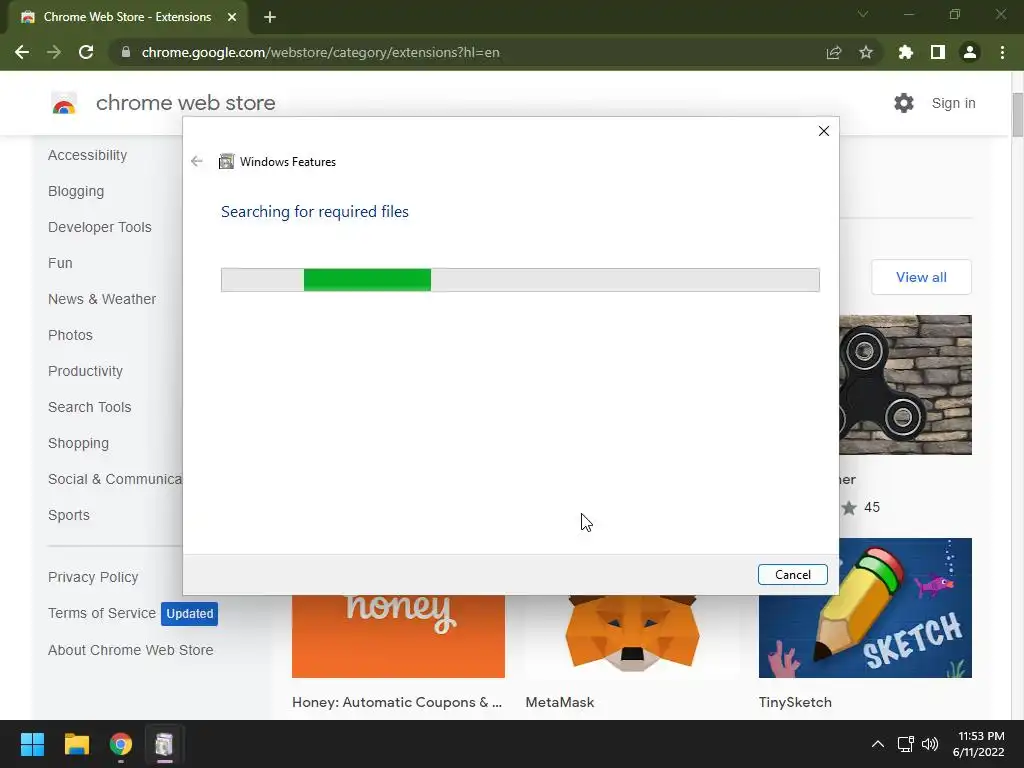Open the volume tray icon
The height and width of the screenshot is (768, 1024).
[x=929, y=744]
